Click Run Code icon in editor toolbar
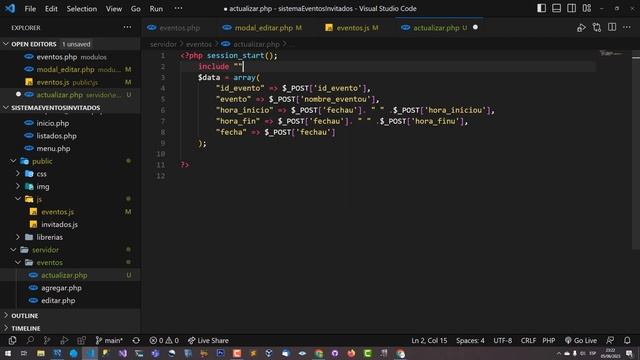 pyautogui.click(x=581, y=28)
